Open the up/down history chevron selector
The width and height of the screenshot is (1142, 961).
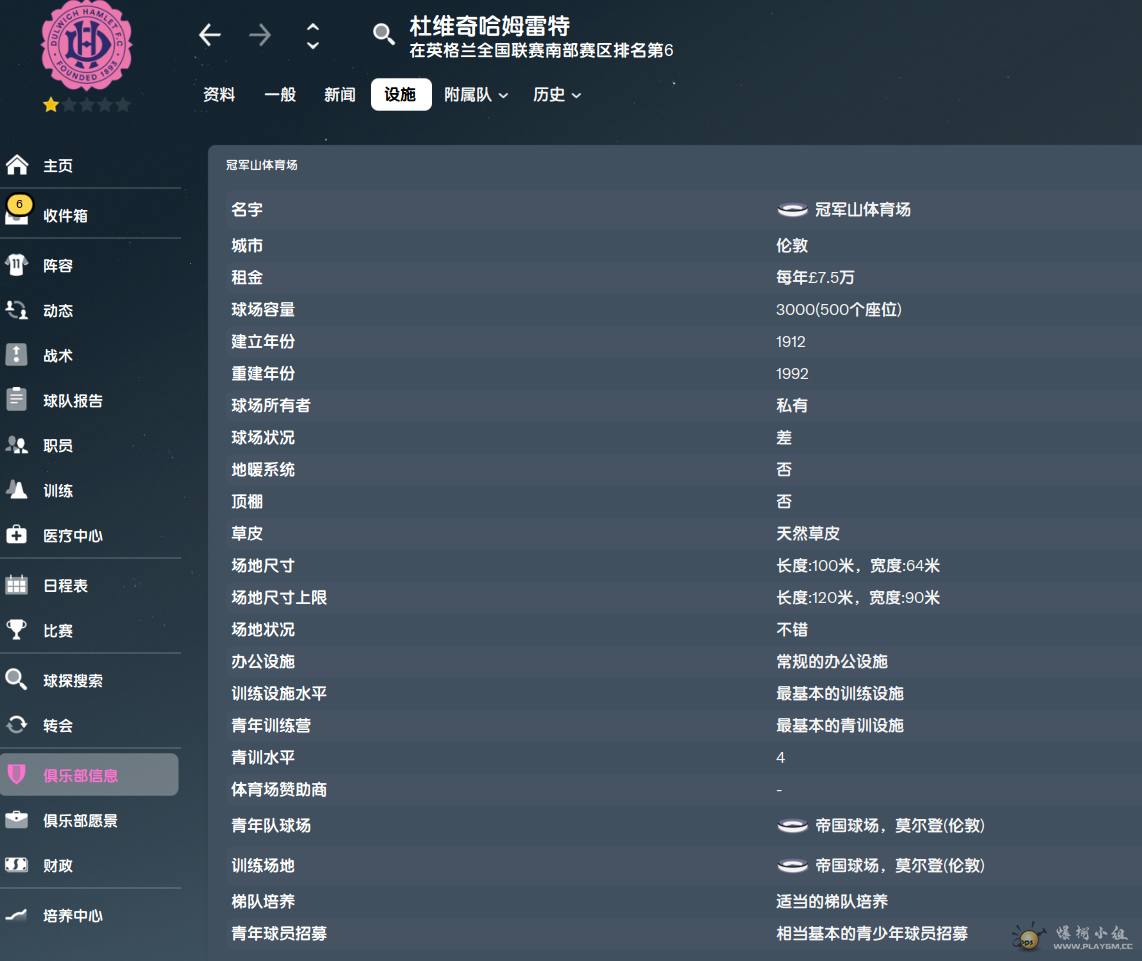point(313,36)
